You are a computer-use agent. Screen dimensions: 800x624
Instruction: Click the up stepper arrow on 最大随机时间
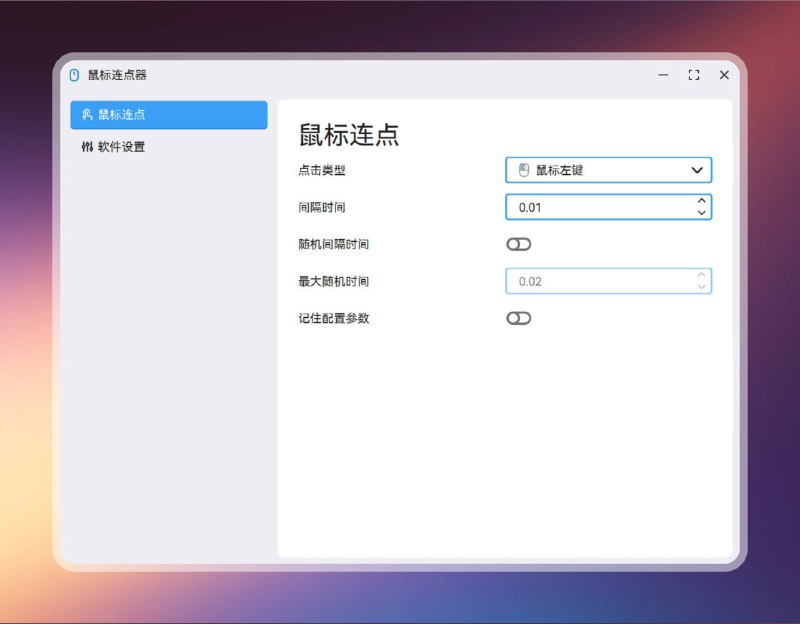(701, 276)
